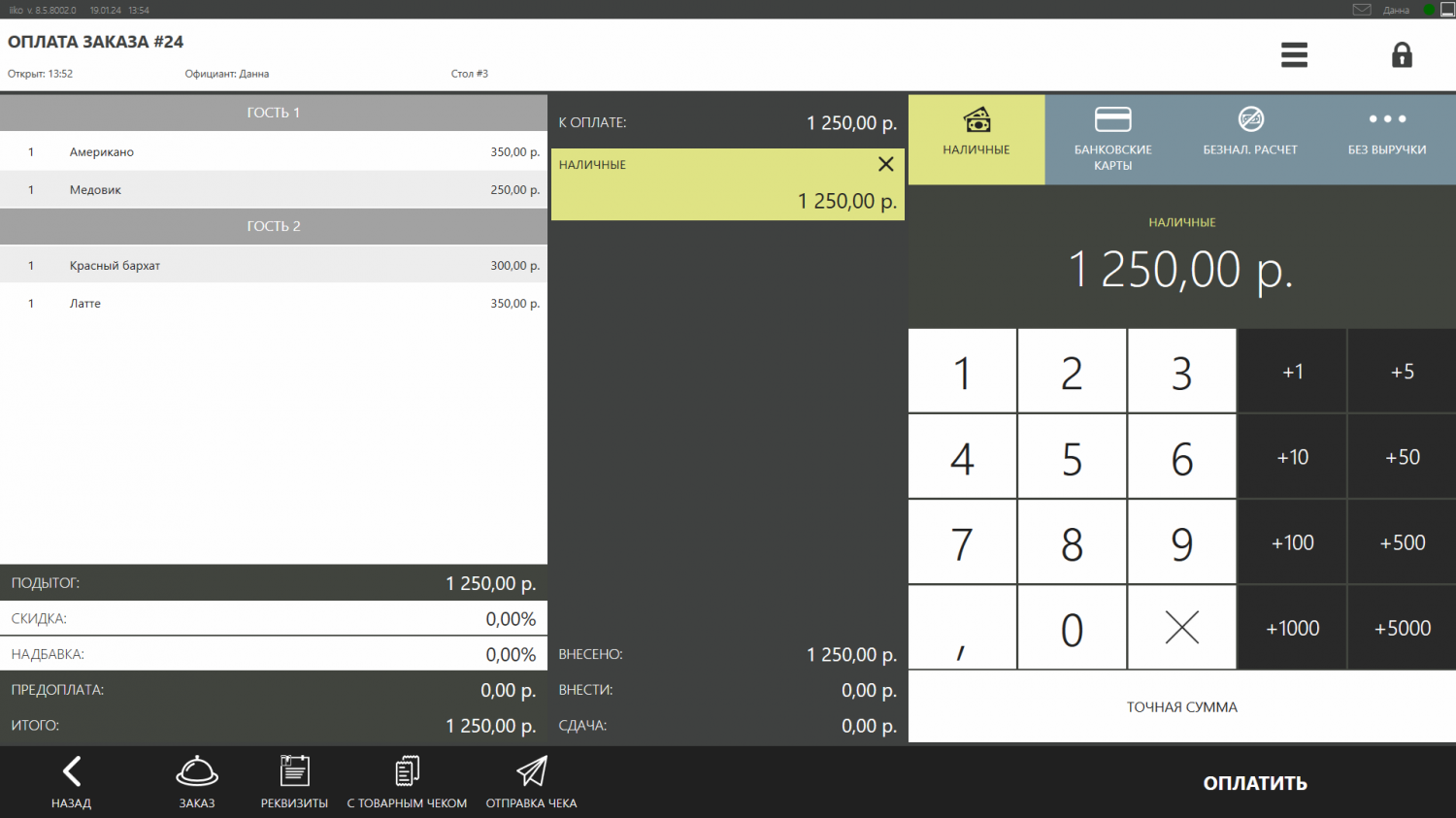Remove the Наличные payment line
Image resolution: width=1456 pixels, height=818 pixels.
[885, 165]
